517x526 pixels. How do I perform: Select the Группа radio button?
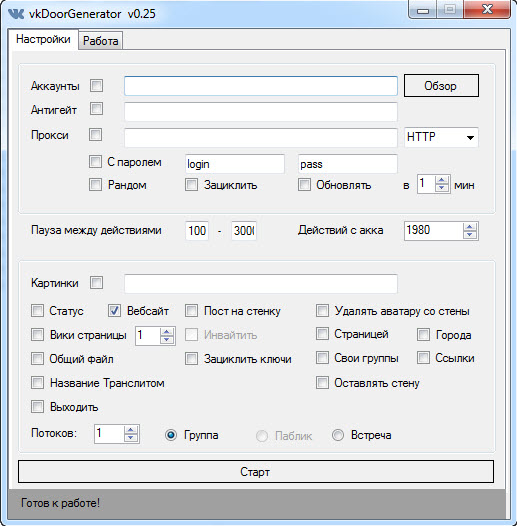point(171,435)
